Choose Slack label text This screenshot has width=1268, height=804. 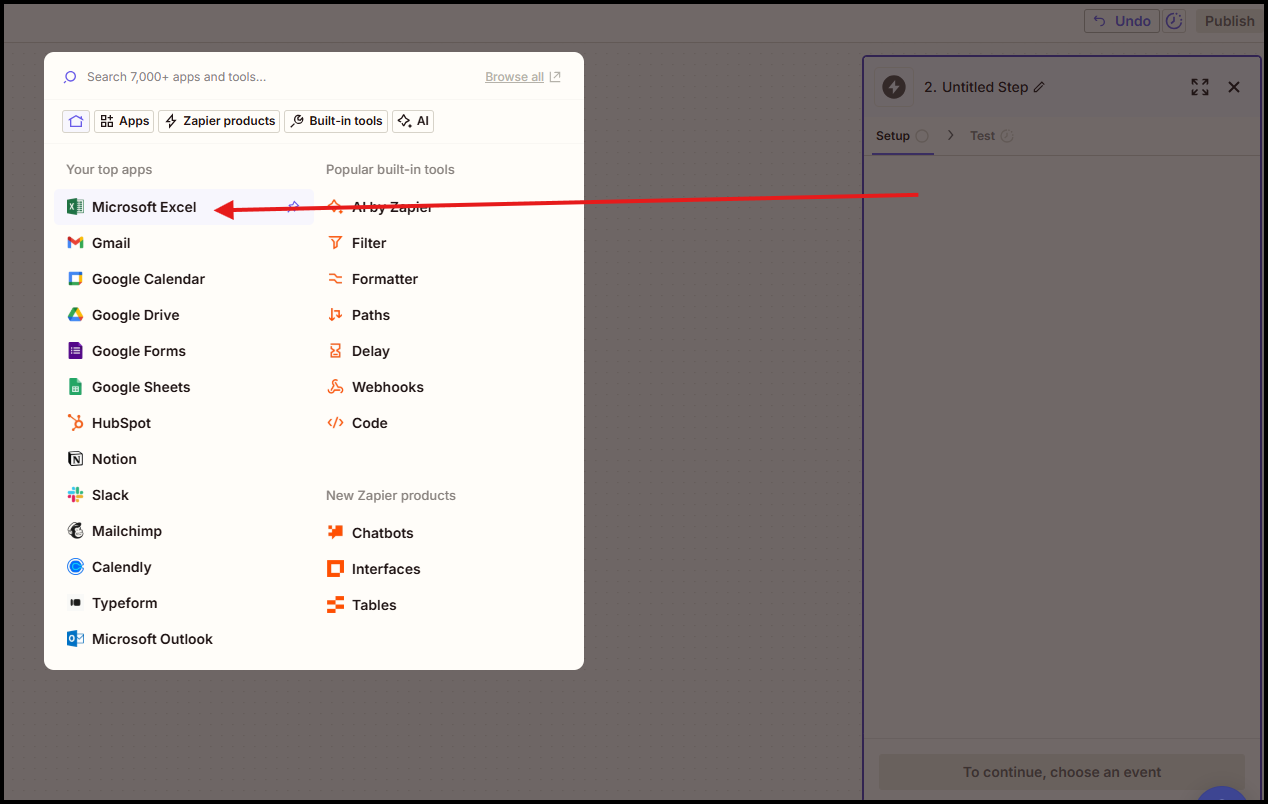pos(110,495)
